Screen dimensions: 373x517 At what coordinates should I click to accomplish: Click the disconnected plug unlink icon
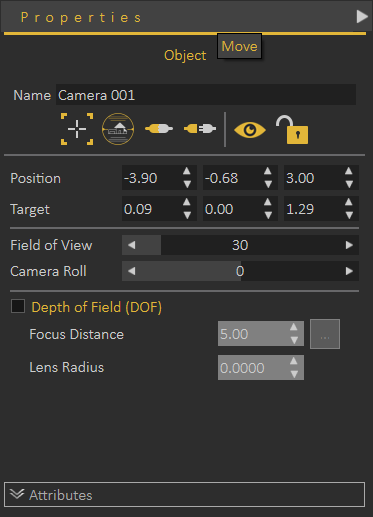(200, 129)
